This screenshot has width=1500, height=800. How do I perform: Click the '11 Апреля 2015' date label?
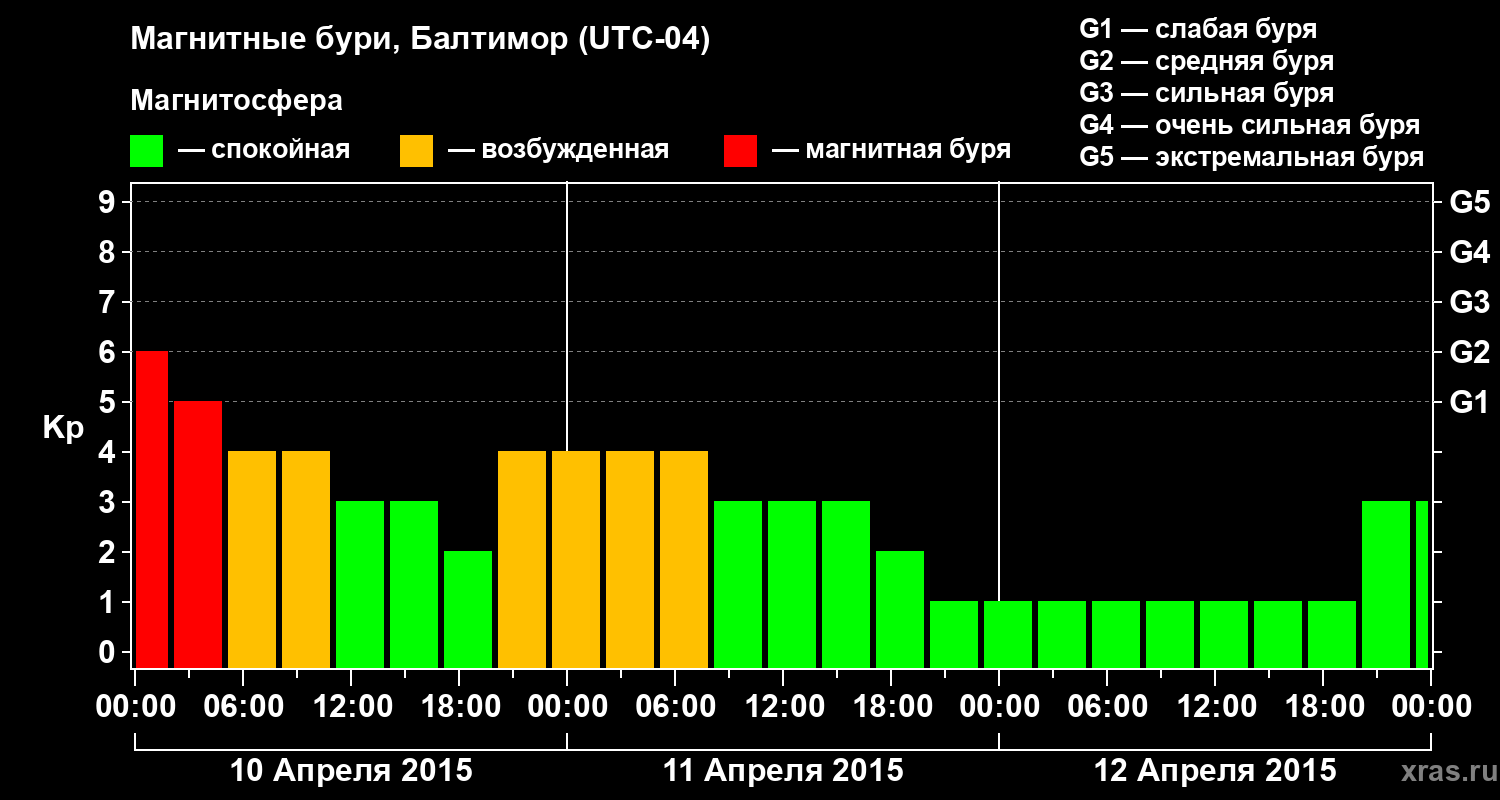(783, 771)
